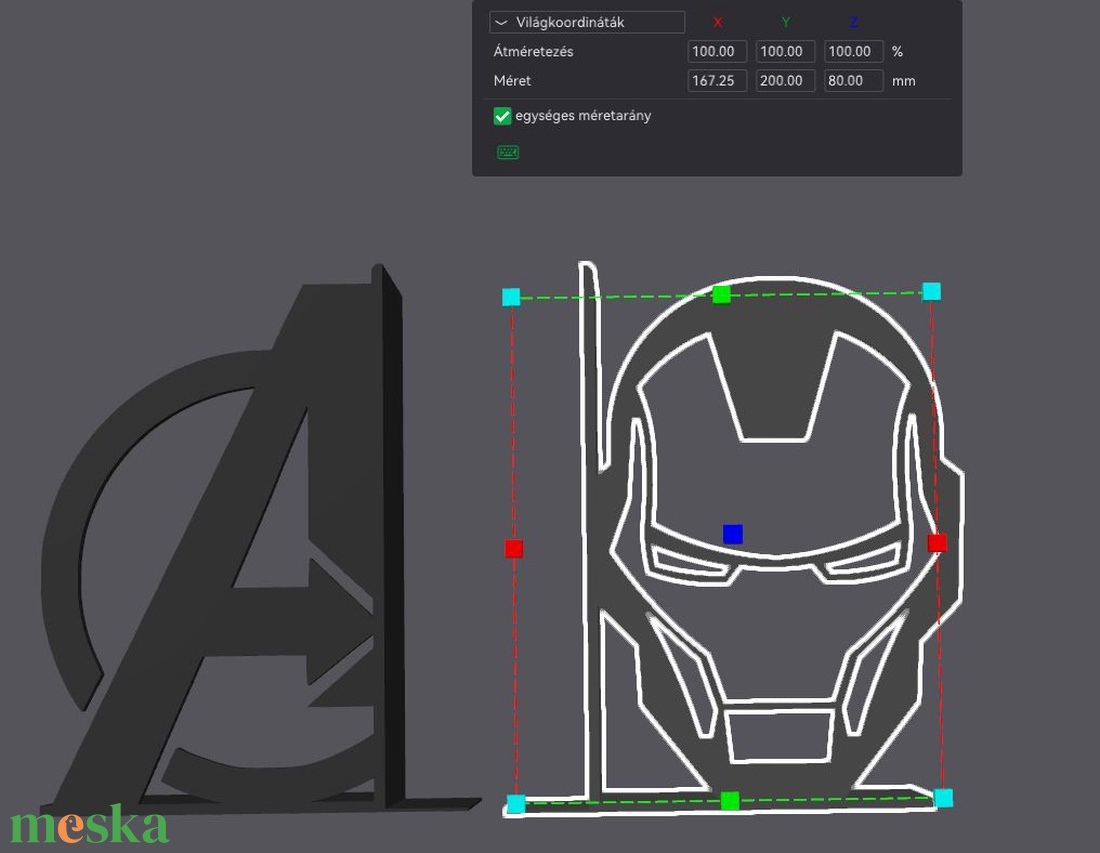The height and width of the screenshot is (853, 1100).
Task: Click the top-right cyan corner handle
Action: [931, 291]
